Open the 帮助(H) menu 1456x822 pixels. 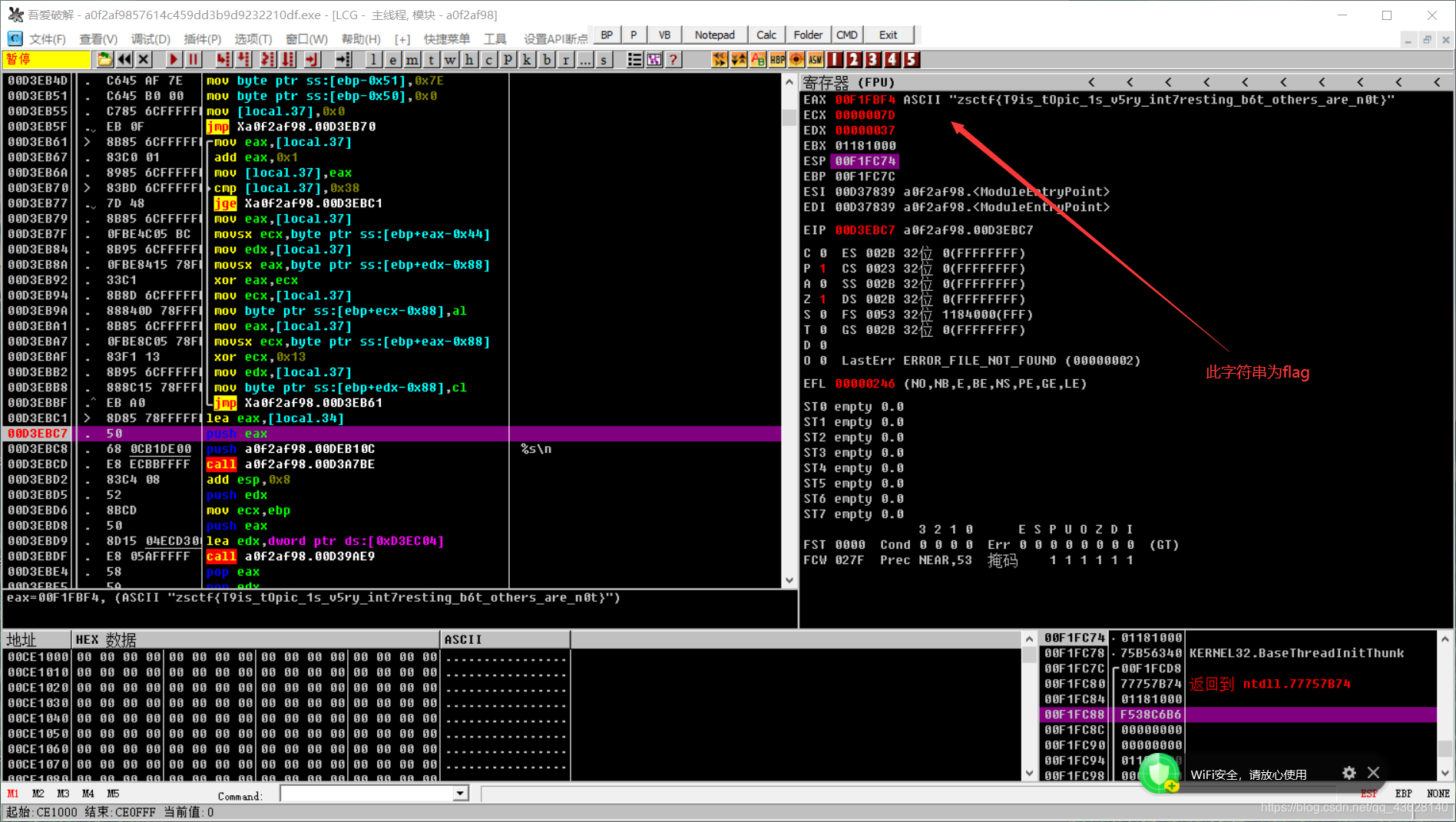361,38
